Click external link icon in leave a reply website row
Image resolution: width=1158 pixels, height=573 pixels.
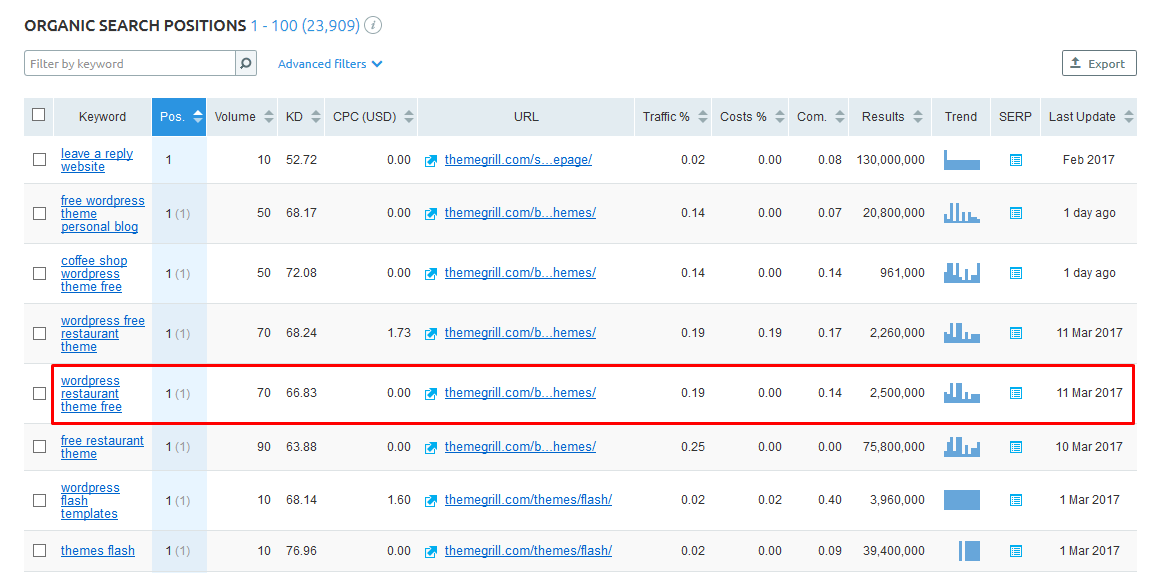point(431,161)
